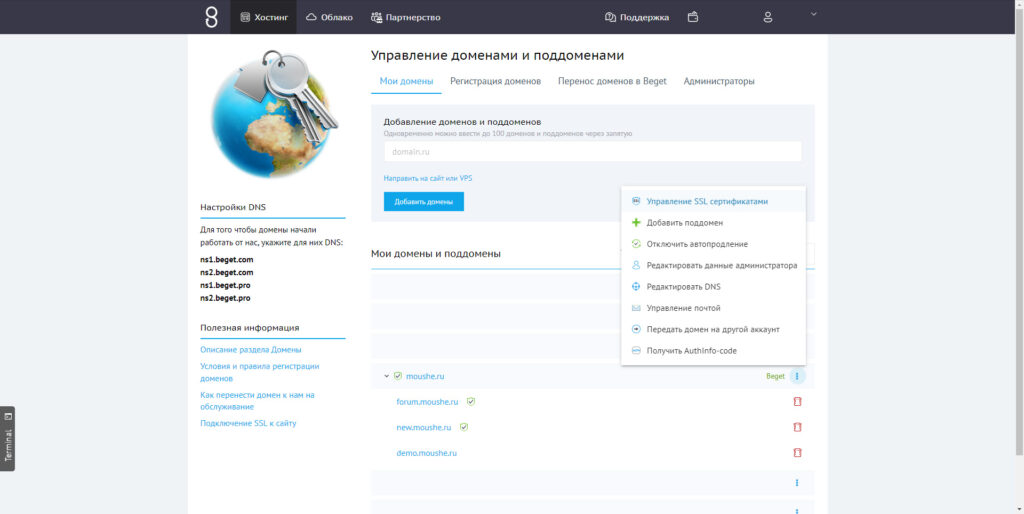Screen dimensions: 1024x514
Task: Open the moushe.ru domain link
Action: (425, 376)
